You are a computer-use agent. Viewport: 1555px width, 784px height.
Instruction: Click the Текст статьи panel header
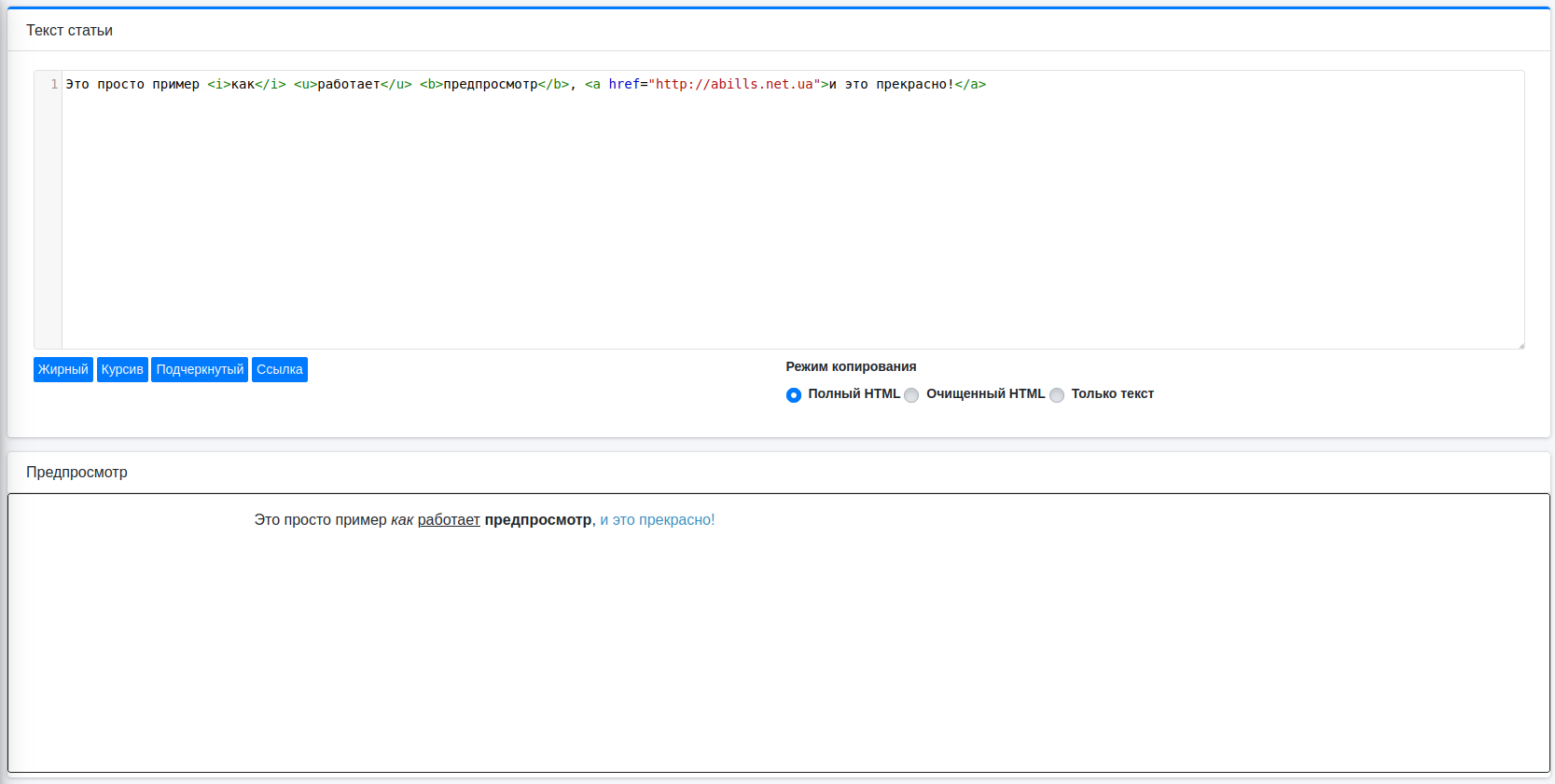(69, 31)
